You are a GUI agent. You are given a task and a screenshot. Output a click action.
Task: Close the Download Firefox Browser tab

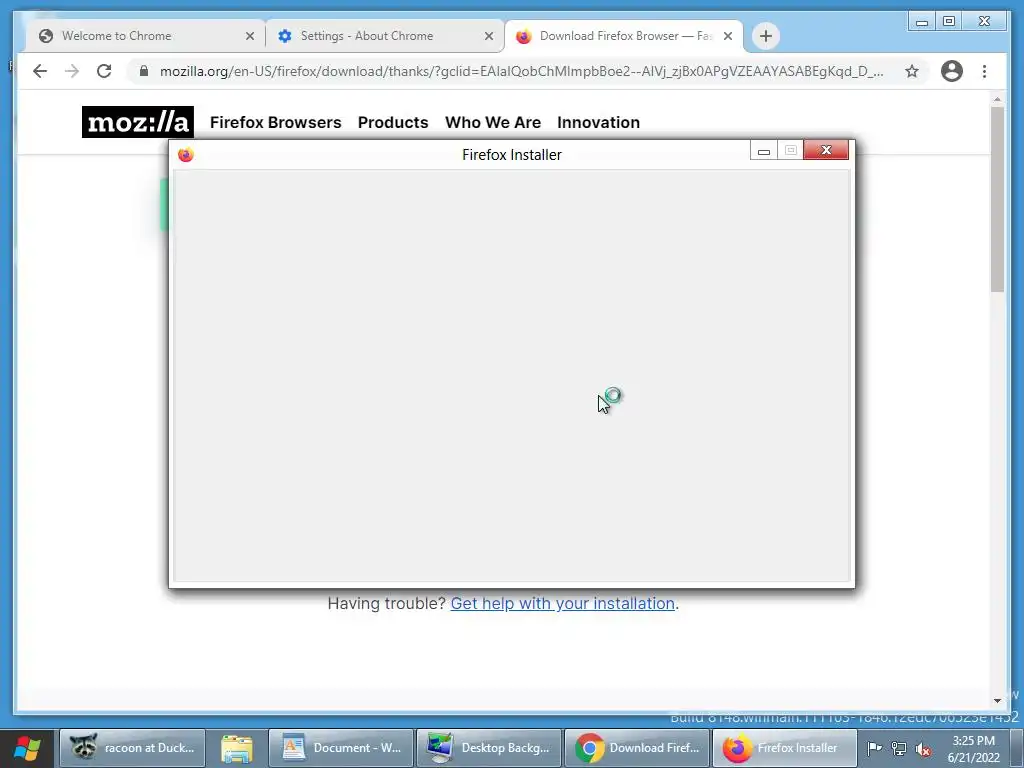pos(728,36)
